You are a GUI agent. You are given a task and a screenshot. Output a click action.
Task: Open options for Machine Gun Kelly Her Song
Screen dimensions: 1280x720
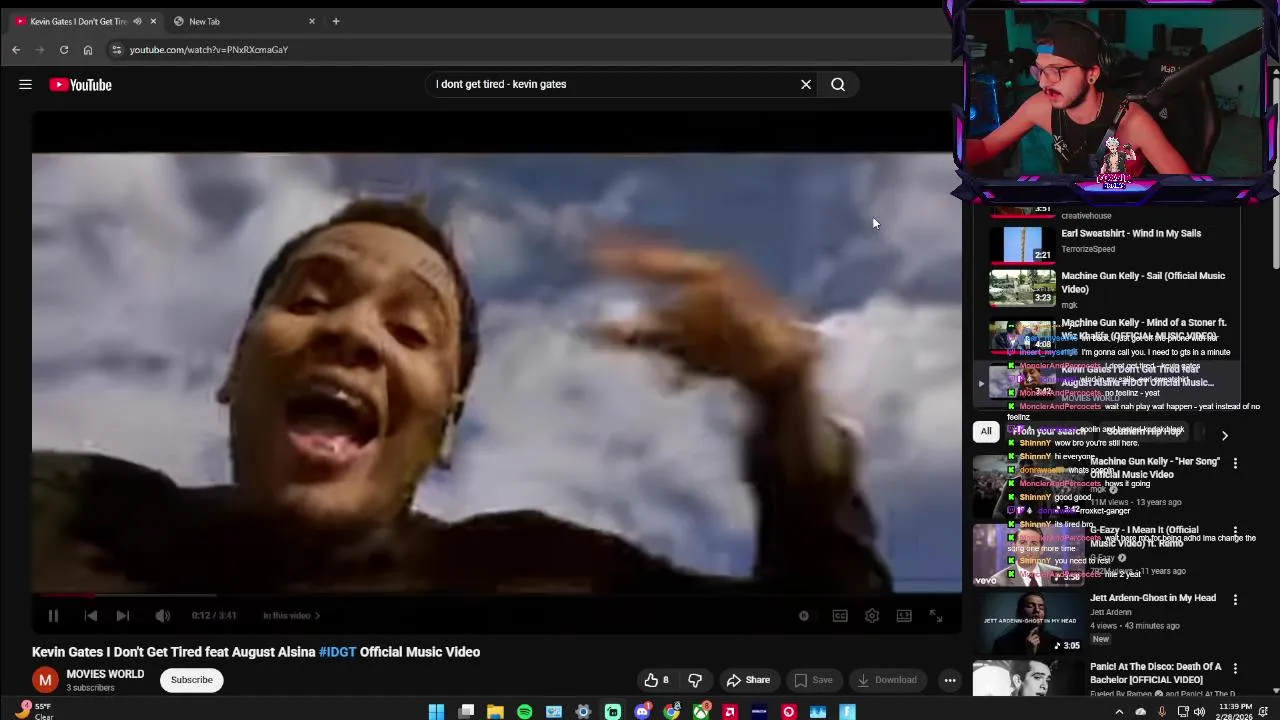point(1235,463)
